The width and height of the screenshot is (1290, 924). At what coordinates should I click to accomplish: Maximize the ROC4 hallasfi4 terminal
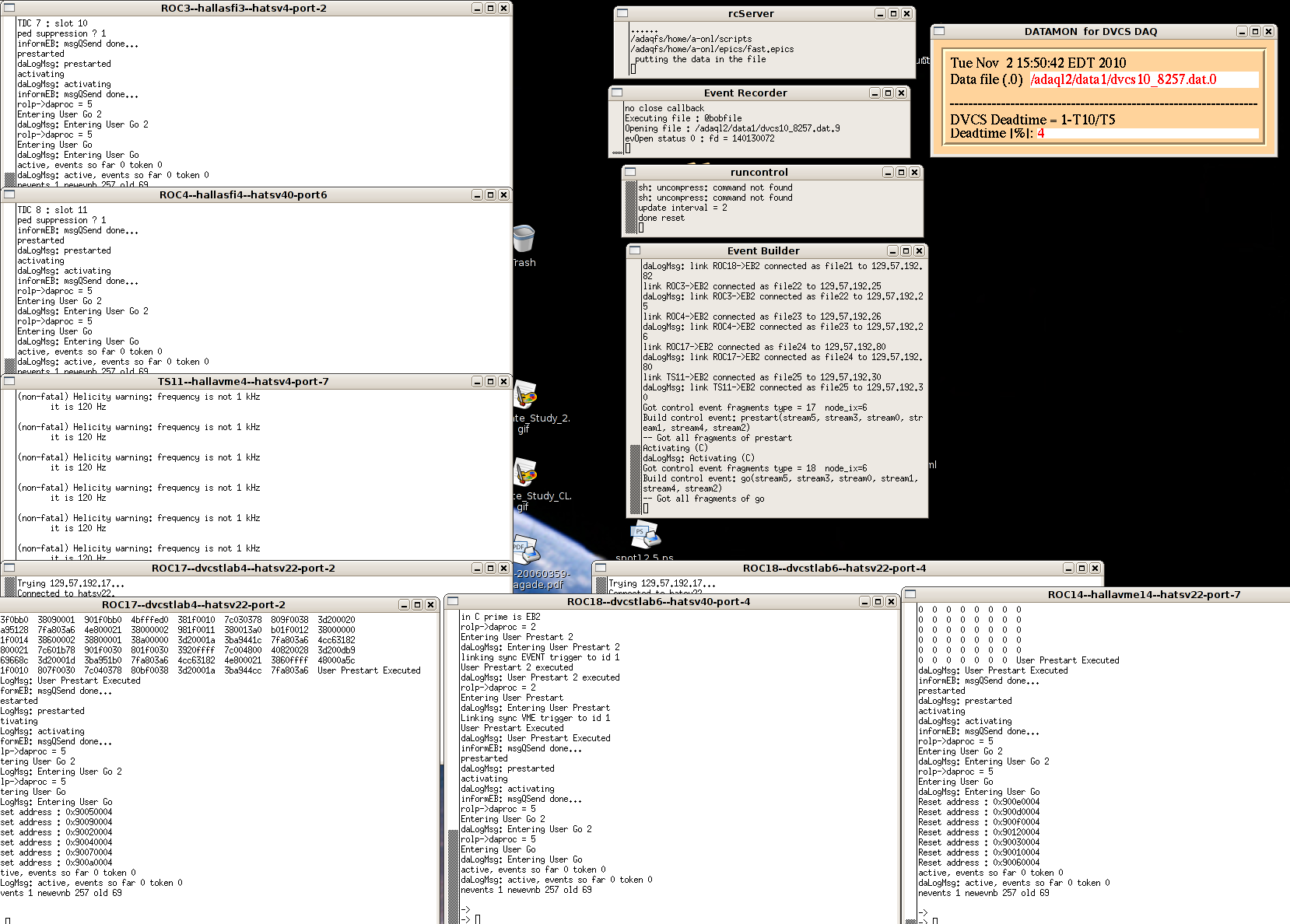click(x=490, y=194)
